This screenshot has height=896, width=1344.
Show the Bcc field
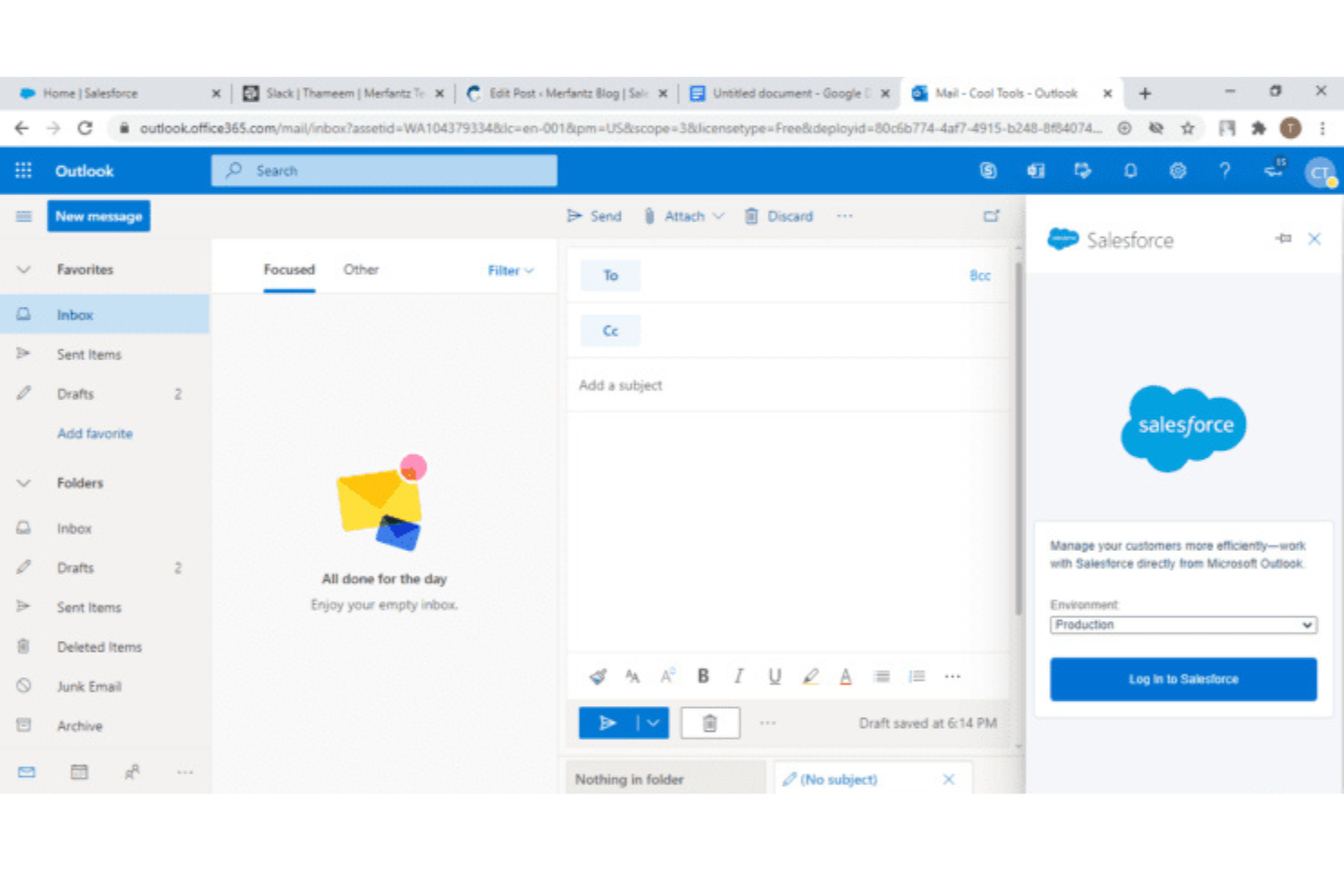(980, 275)
